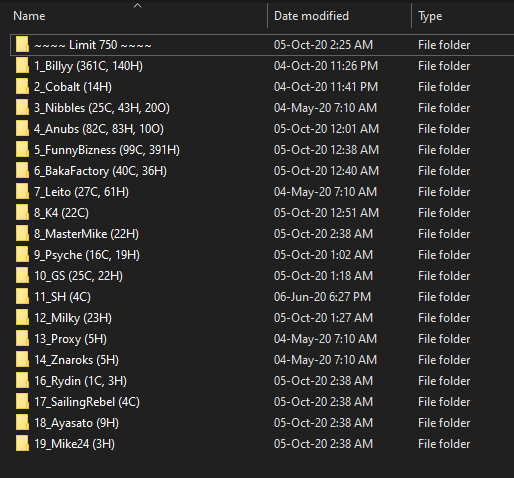Select folder icon for 17_SailingRebel
The width and height of the screenshot is (514, 478).
(x=22, y=402)
